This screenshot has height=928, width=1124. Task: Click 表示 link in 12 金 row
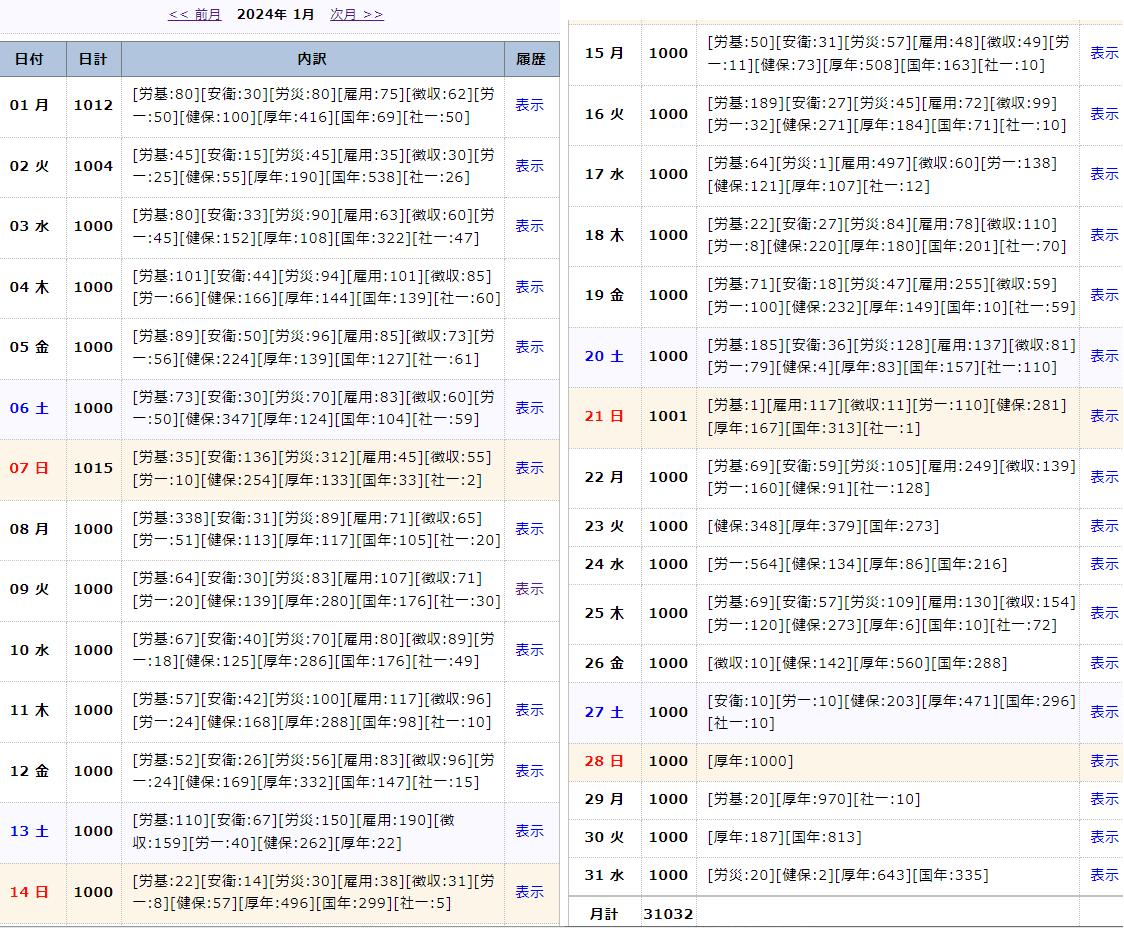click(x=529, y=772)
